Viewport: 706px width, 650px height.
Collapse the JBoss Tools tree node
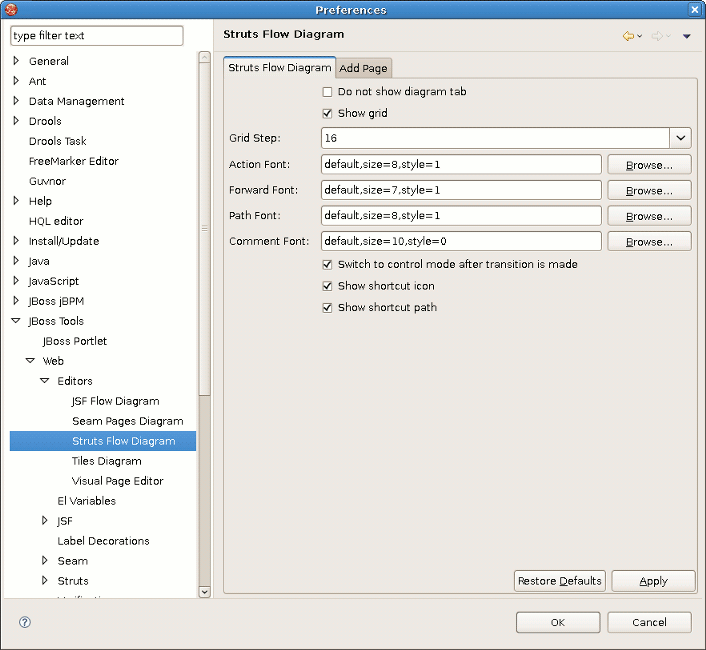pyautogui.click(x=16, y=321)
